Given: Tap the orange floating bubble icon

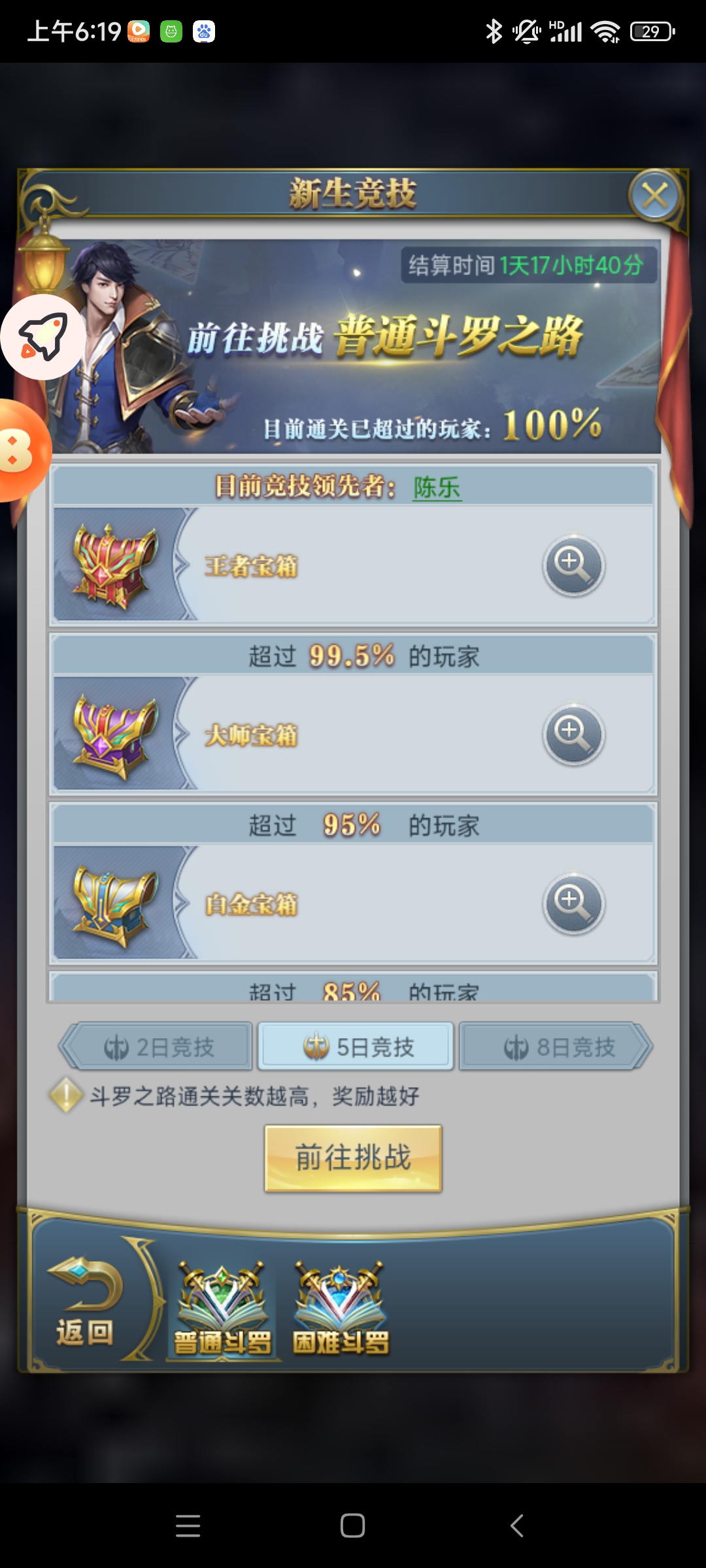Looking at the screenshot, I should (22, 451).
